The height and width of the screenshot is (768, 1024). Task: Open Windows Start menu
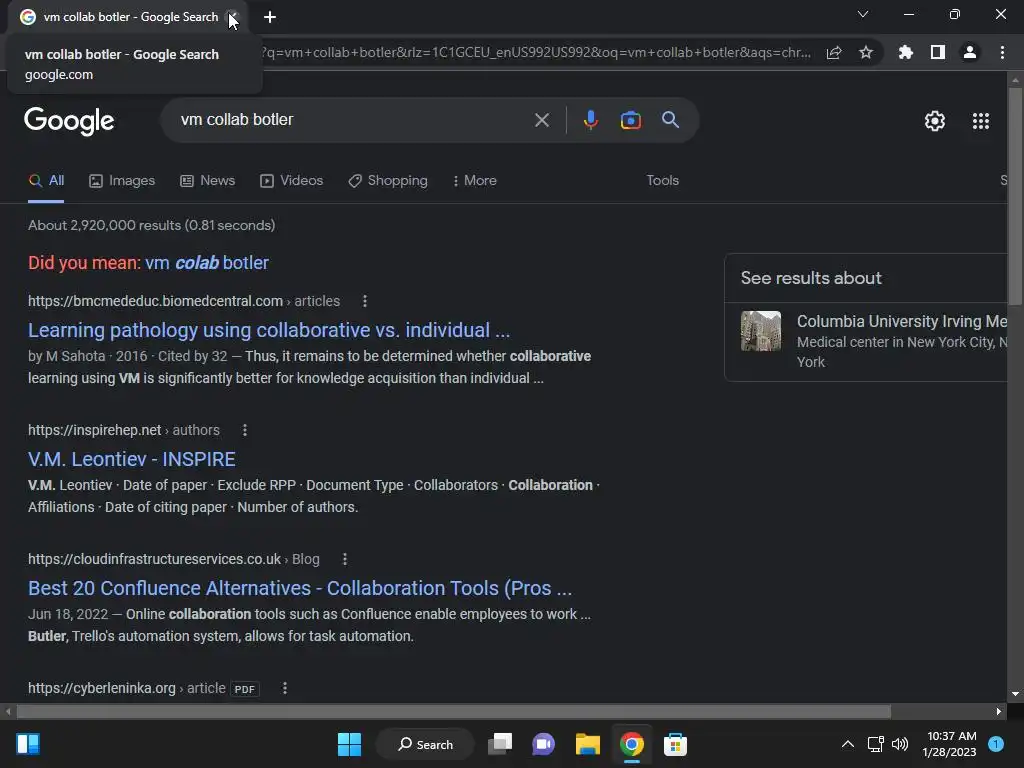point(349,744)
